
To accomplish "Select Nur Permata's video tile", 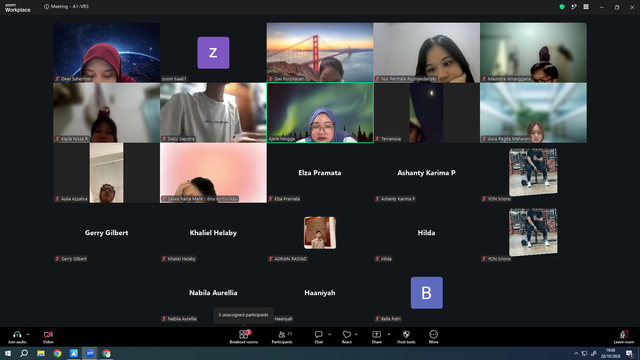I will click(x=427, y=52).
